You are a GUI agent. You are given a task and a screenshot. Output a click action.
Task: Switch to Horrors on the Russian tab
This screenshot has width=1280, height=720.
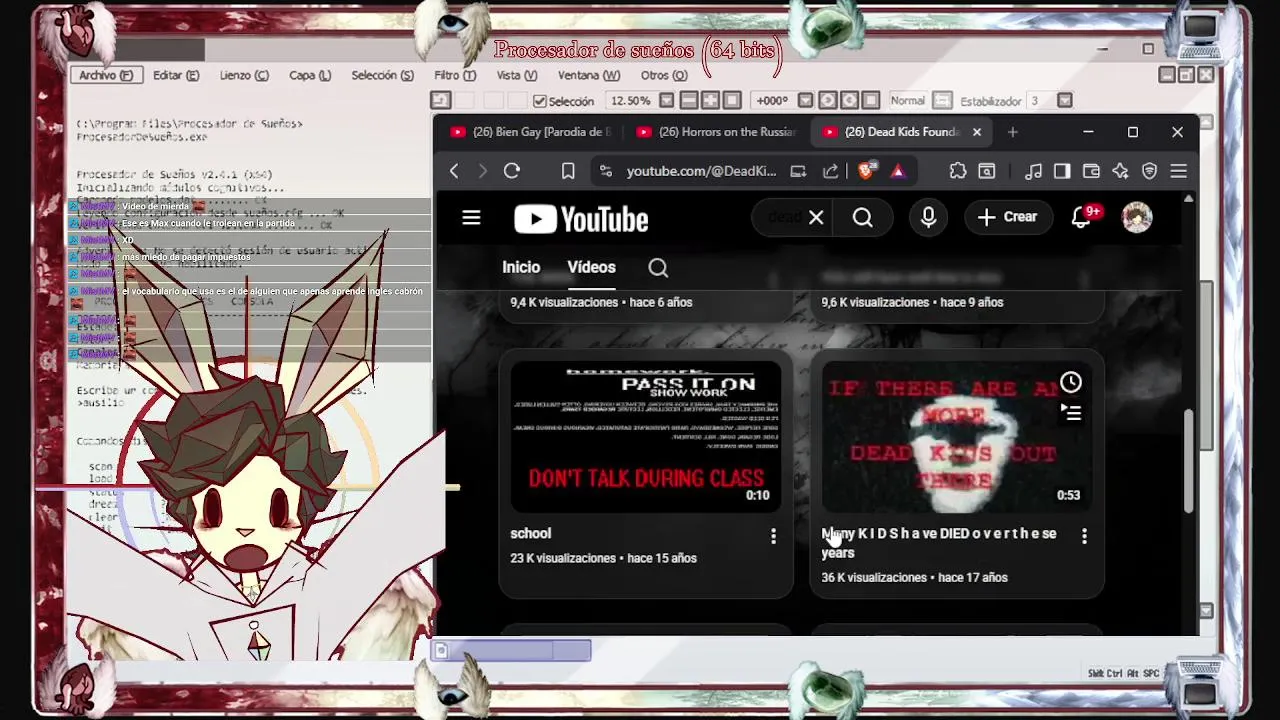coord(716,132)
